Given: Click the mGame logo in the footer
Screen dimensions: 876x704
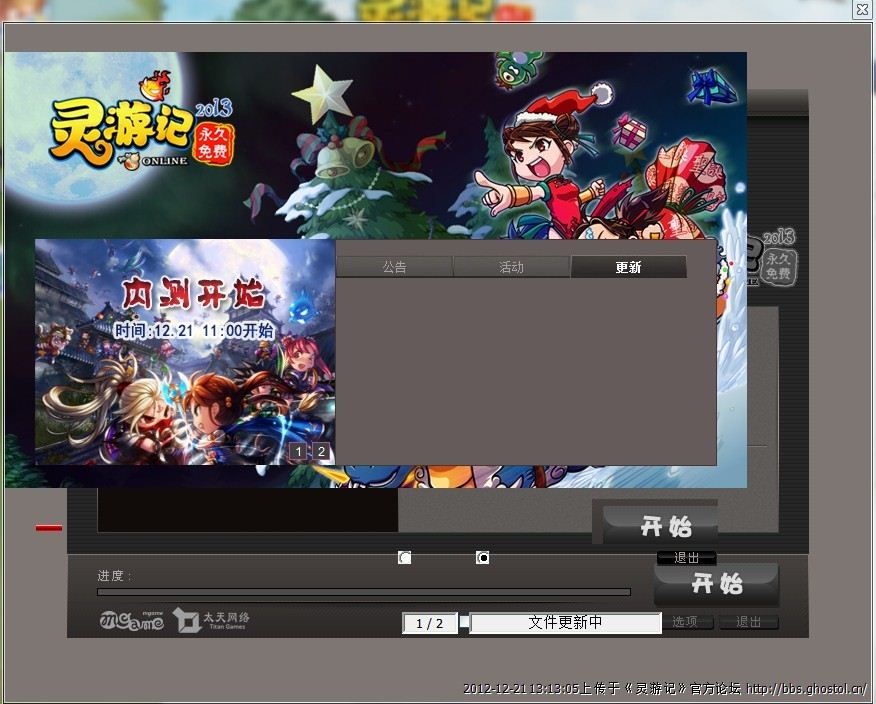Looking at the screenshot, I should [130, 621].
